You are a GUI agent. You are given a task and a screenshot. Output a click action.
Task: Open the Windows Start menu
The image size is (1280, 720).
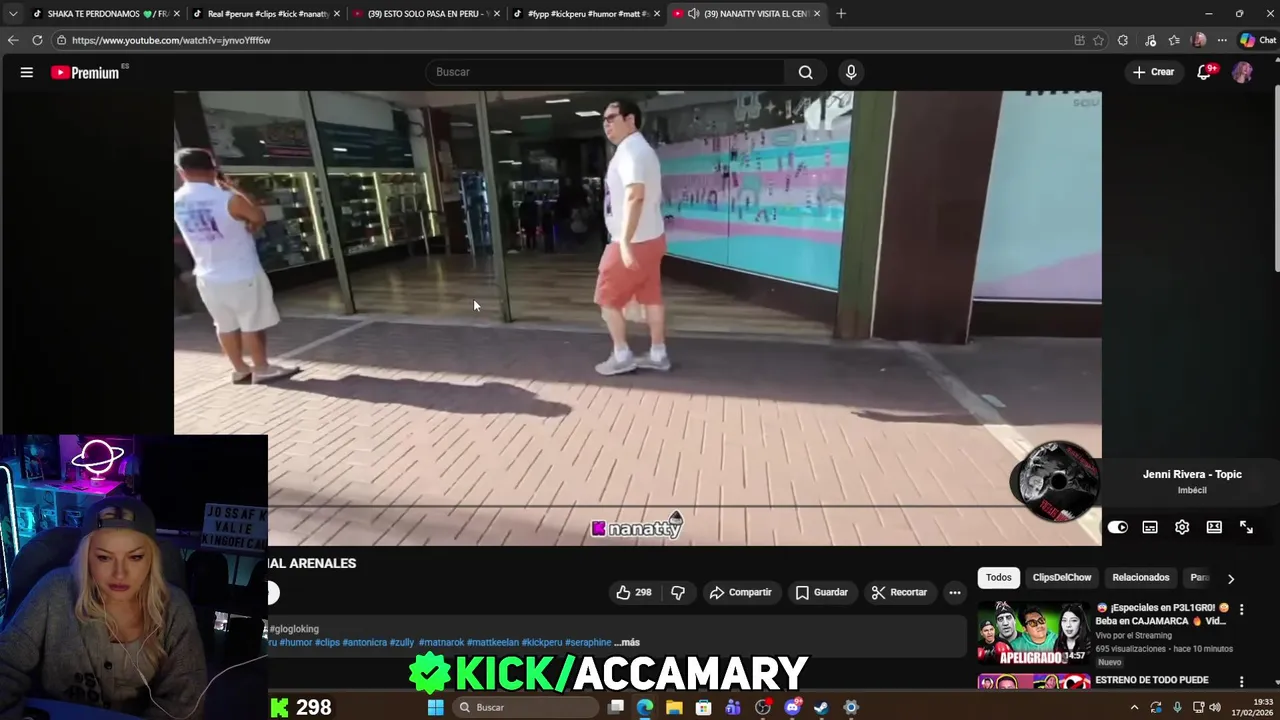point(435,707)
